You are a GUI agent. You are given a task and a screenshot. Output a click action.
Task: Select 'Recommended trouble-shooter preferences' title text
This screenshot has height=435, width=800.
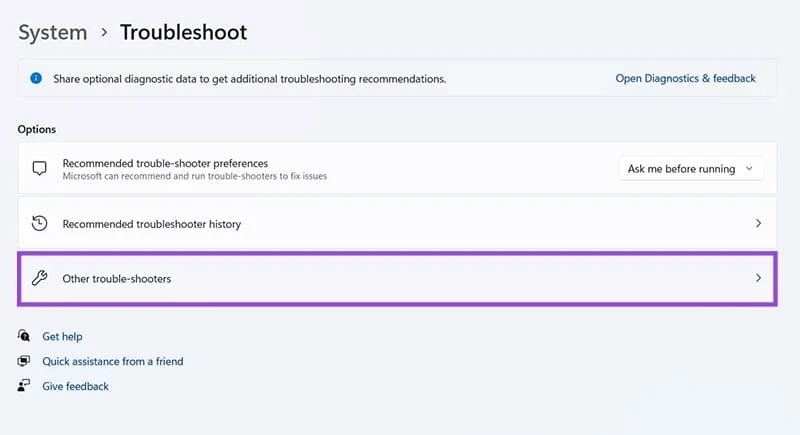165,162
